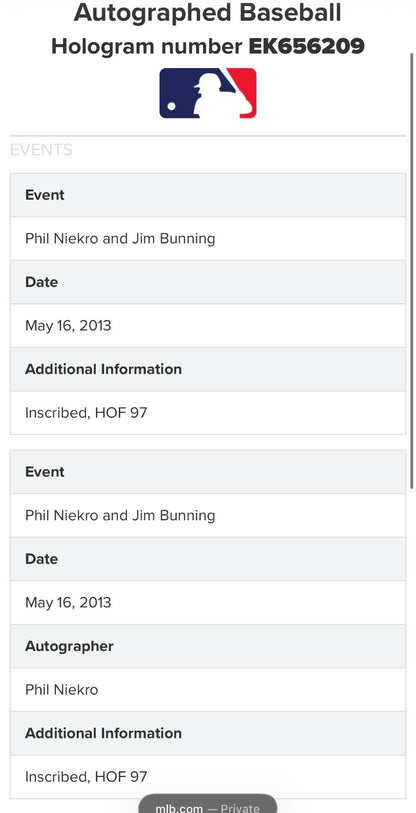Click the MLB logo icon
Image resolution: width=416 pixels, height=813 pixels.
(x=207, y=93)
